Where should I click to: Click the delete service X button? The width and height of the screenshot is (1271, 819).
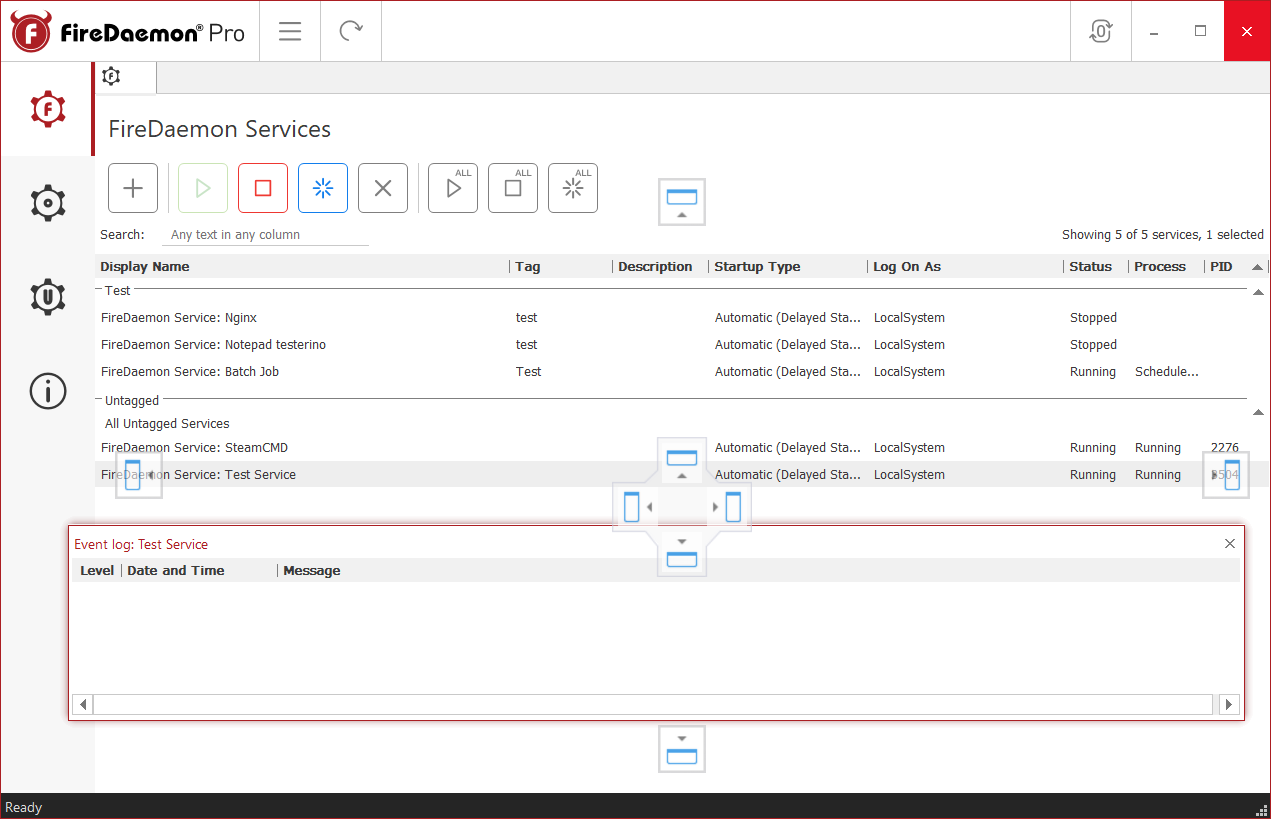coord(383,188)
